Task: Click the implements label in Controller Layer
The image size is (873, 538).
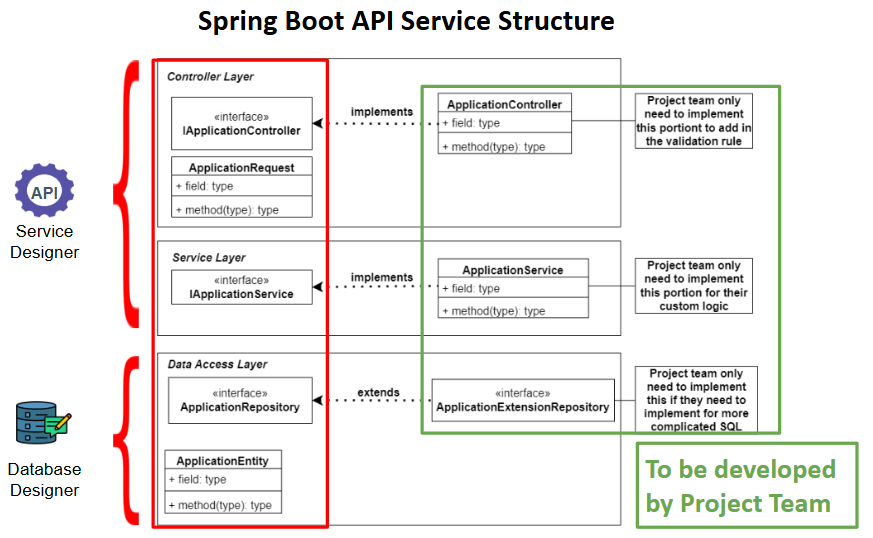Action: 382,112
